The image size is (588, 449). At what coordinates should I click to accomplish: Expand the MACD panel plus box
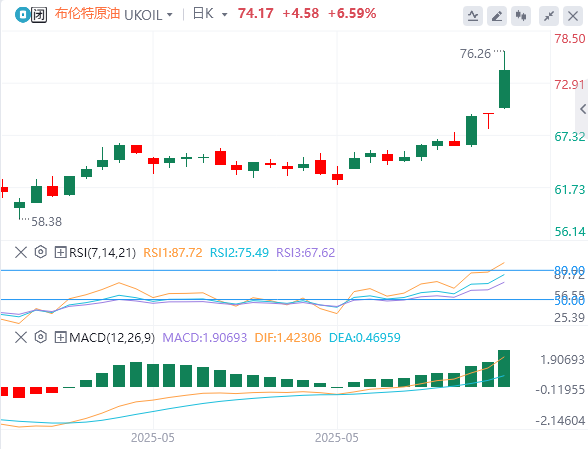[60, 337]
